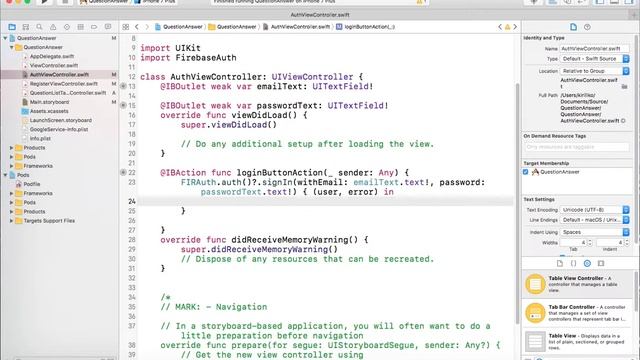
Task: Toggle action connection circle on line 22
Action: point(123,173)
